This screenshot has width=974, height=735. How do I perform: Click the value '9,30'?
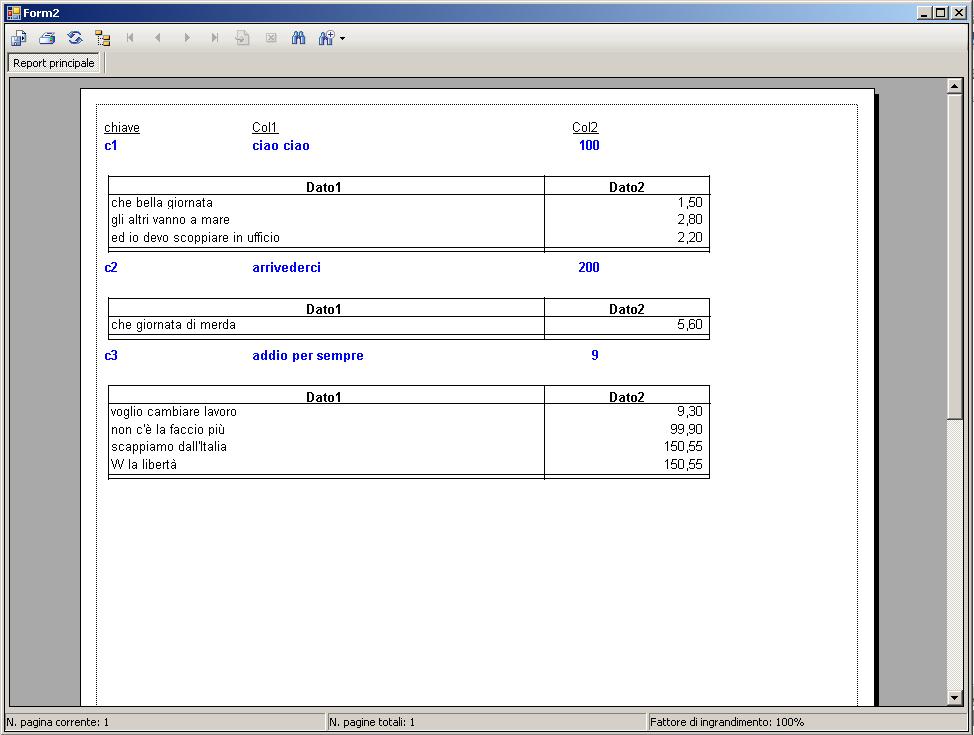pyautogui.click(x=690, y=411)
